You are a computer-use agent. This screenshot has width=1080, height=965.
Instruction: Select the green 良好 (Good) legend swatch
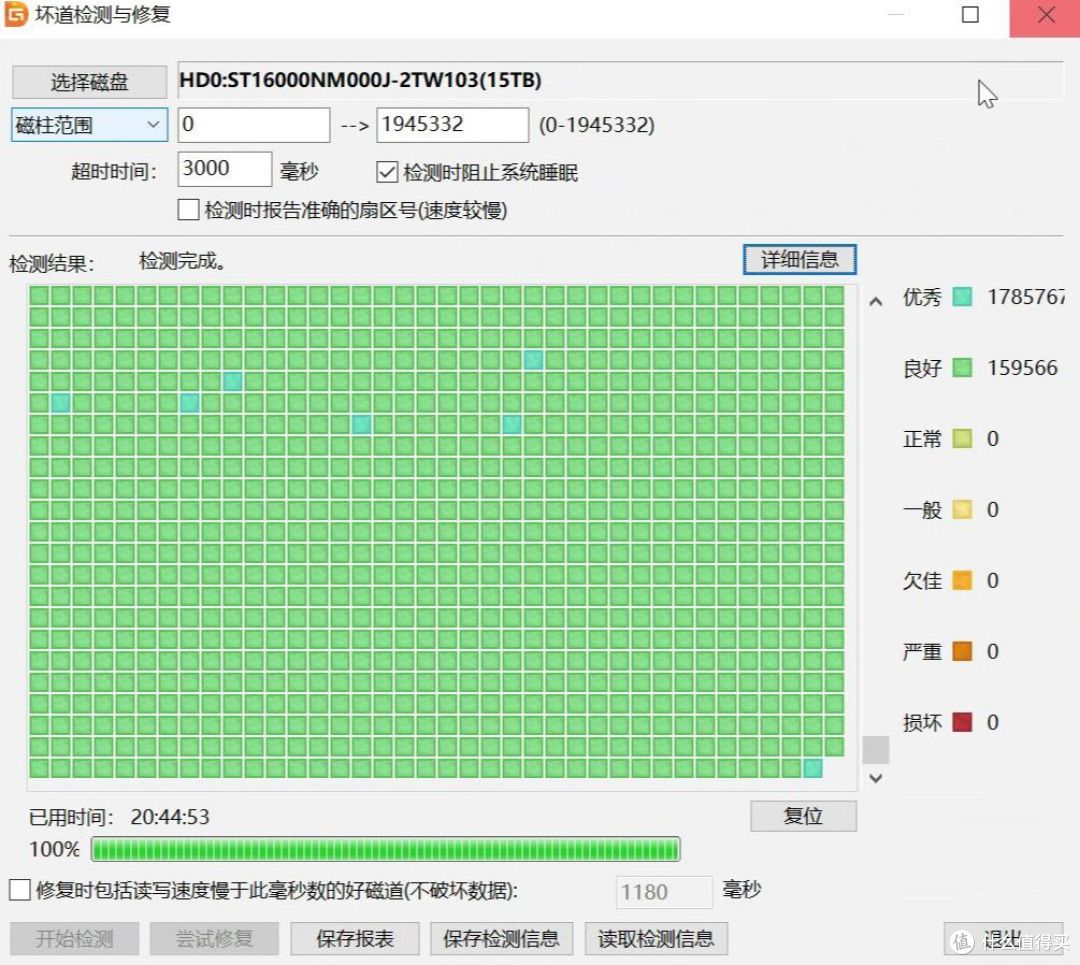pyautogui.click(x=961, y=368)
